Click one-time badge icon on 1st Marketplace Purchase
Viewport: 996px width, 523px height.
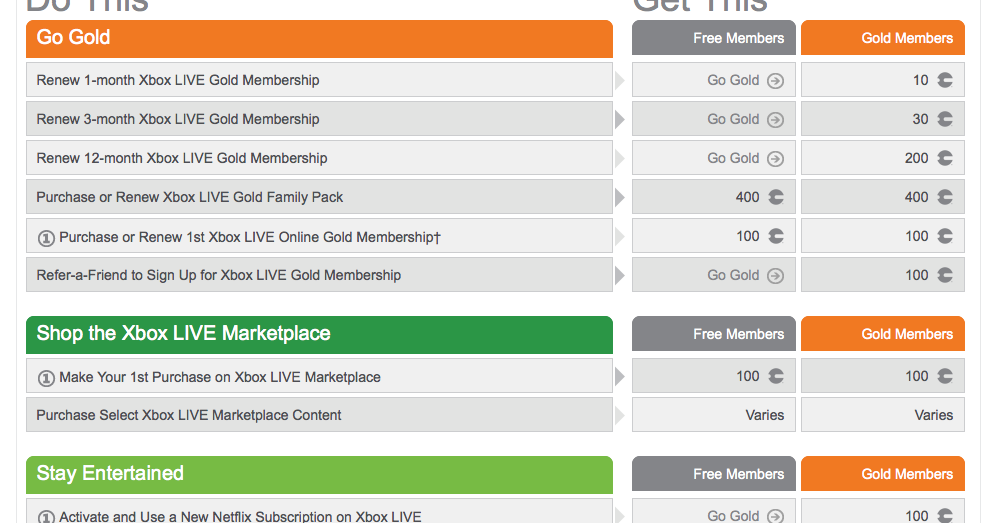click(45, 378)
